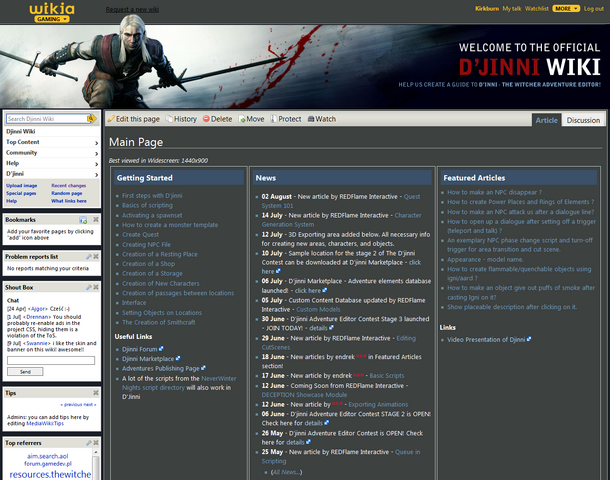Click the external link icon beside Video Presentation of Djinni
This screenshot has width=610, height=480.
(x=529, y=339)
